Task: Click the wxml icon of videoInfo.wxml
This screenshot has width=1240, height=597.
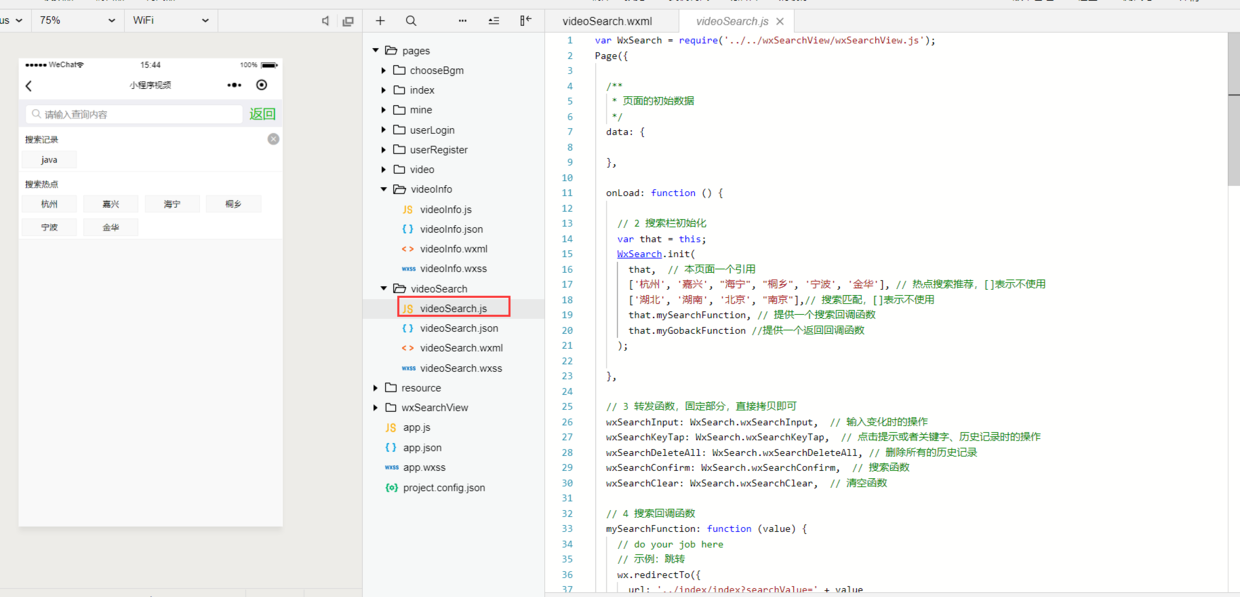Action: point(407,249)
